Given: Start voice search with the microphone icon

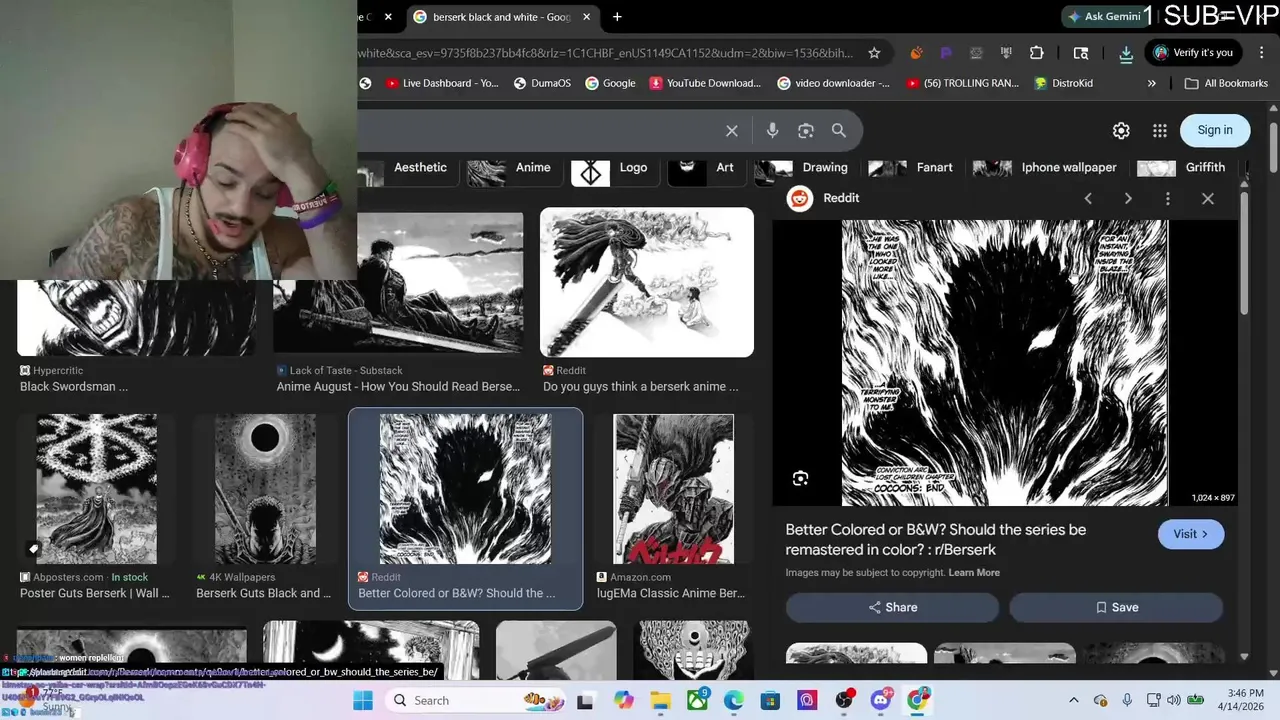Looking at the screenshot, I should click(x=772, y=131).
